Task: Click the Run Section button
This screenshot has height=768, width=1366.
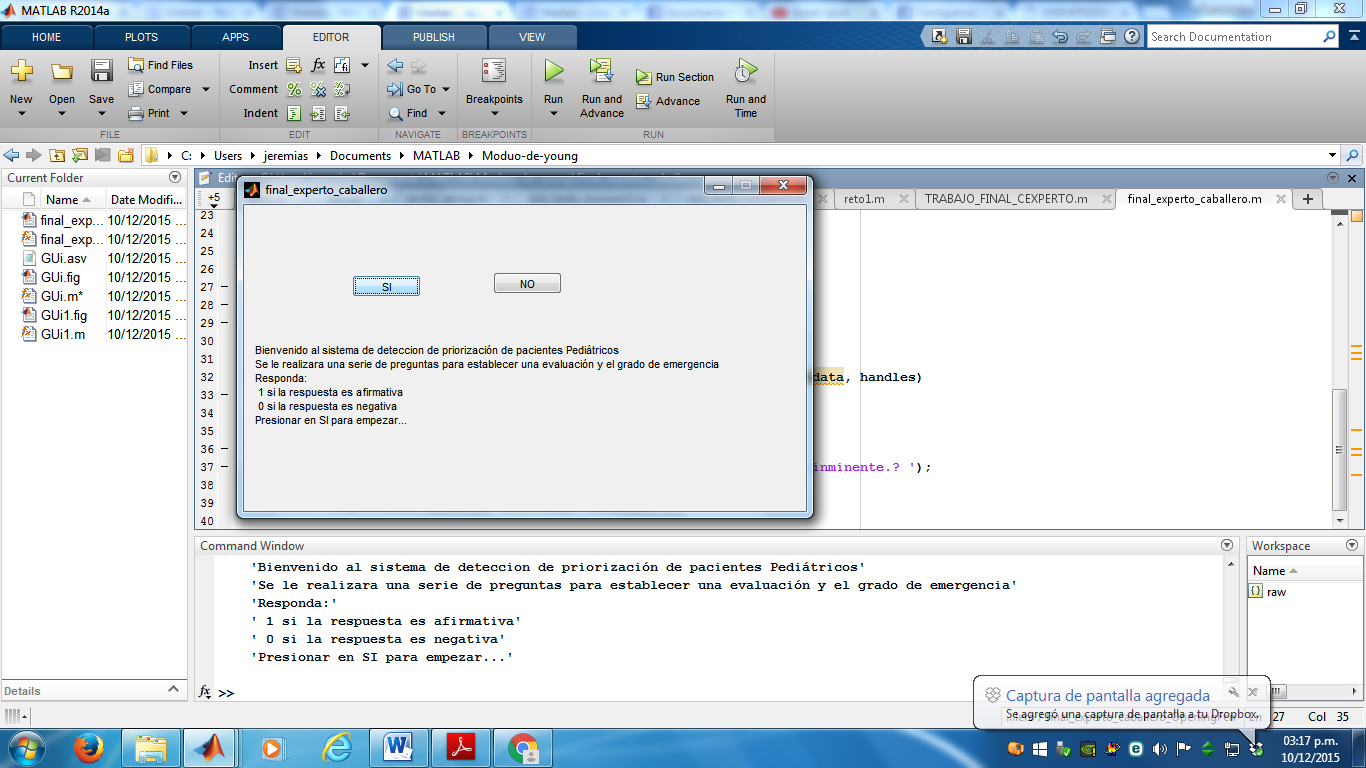Action: tap(675, 77)
